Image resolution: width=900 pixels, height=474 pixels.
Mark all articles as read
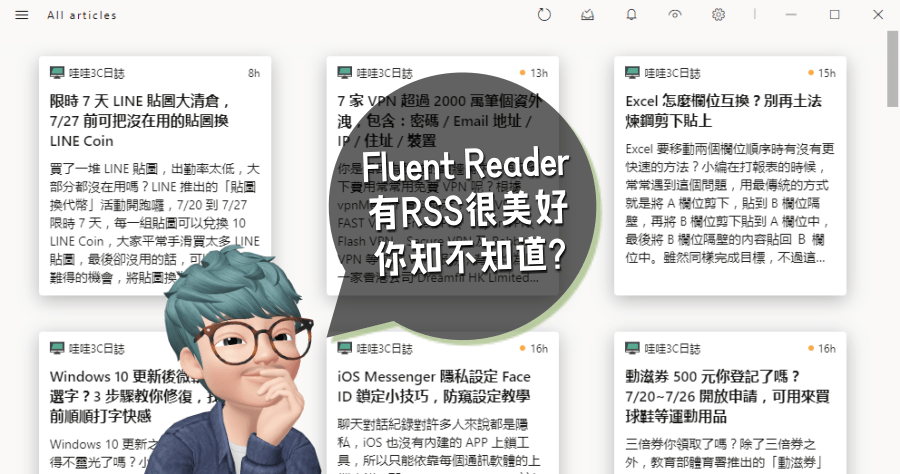point(588,15)
